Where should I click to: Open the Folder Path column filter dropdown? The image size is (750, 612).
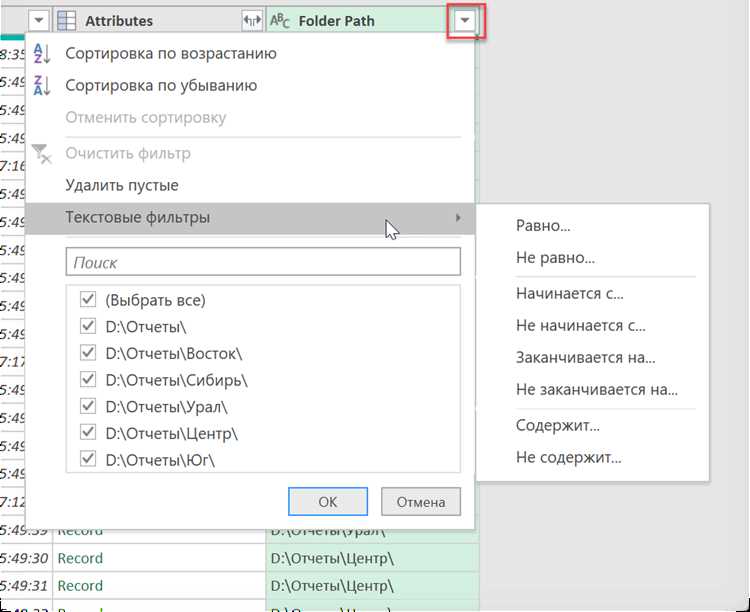point(464,21)
